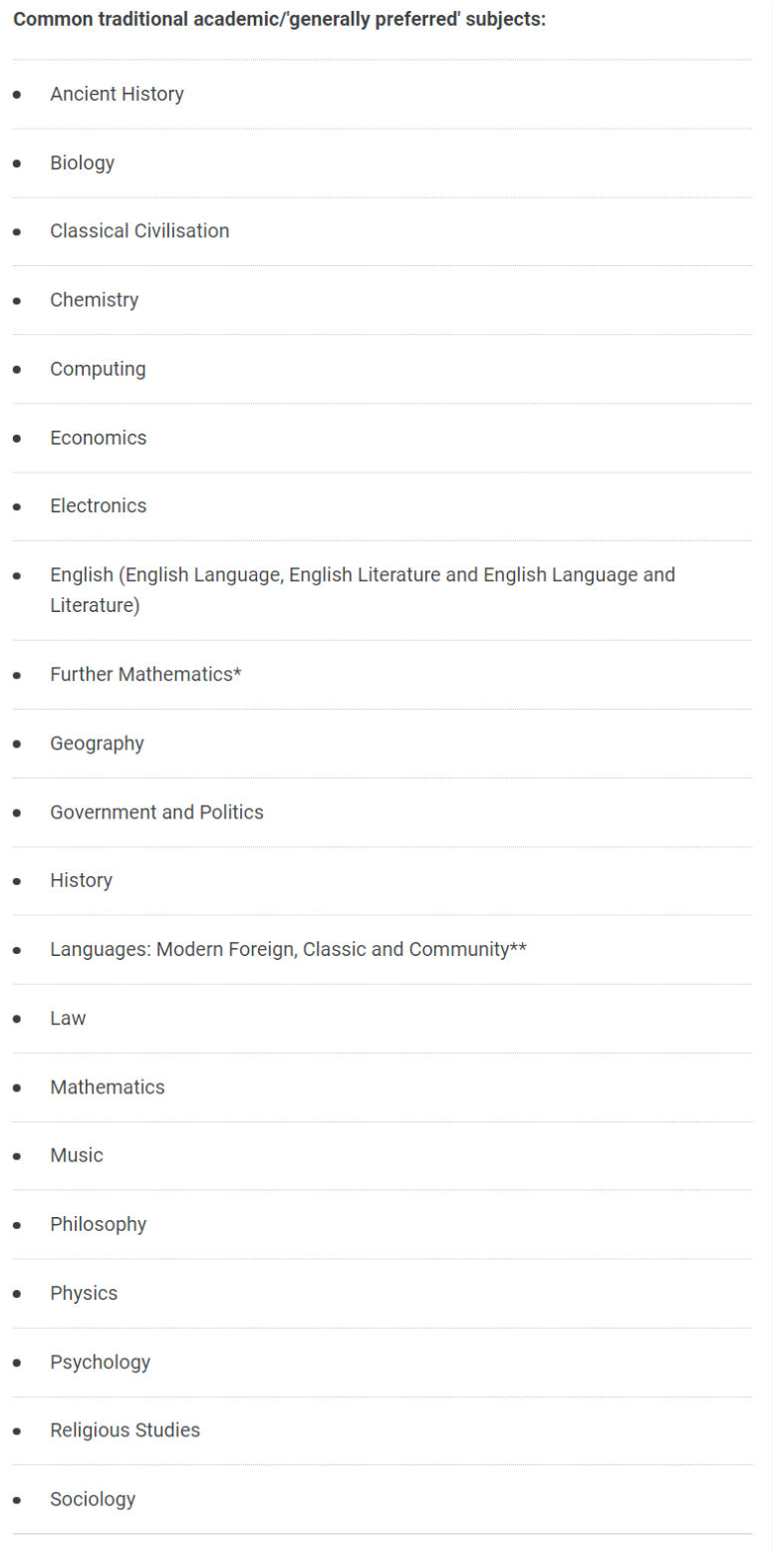Click Languages: Modern Foreign, Classic and Community

pos(288,949)
